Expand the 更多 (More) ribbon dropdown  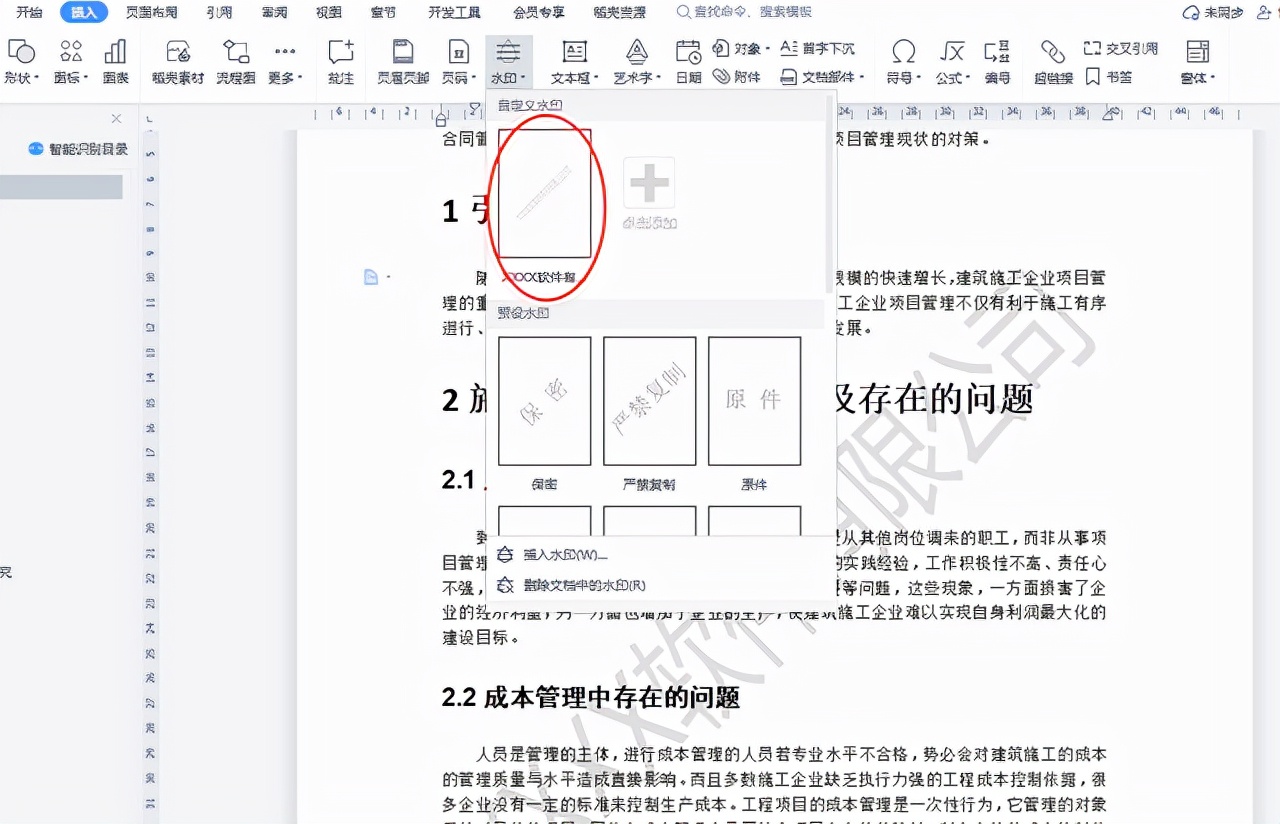[285, 62]
